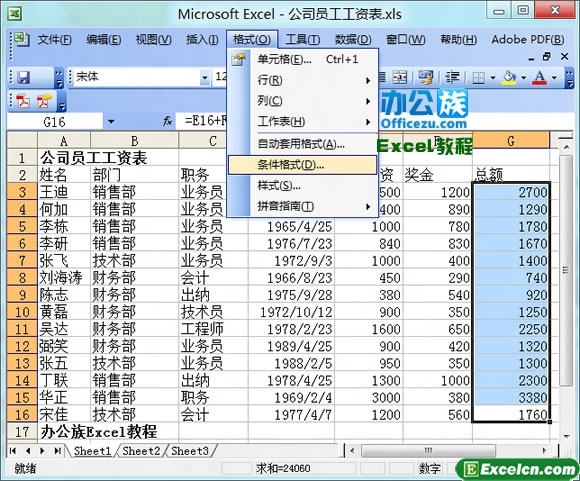
Task: Go to first sheet navigation arrow
Action: pyautogui.click(x=13, y=451)
